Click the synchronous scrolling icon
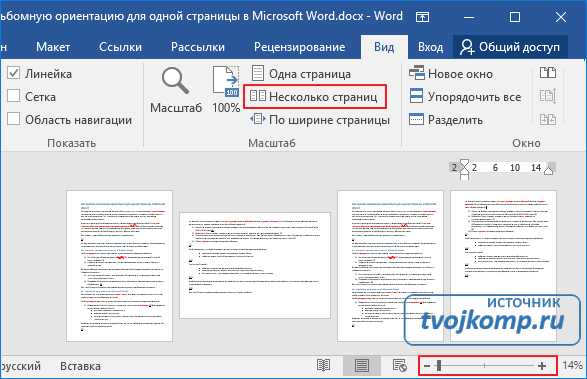The image size is (587, 379). pyautogui.click(x=548, y=96)
